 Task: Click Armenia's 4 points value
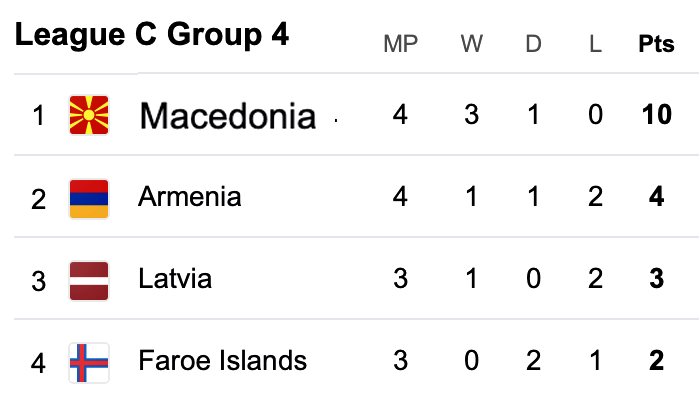656,197
